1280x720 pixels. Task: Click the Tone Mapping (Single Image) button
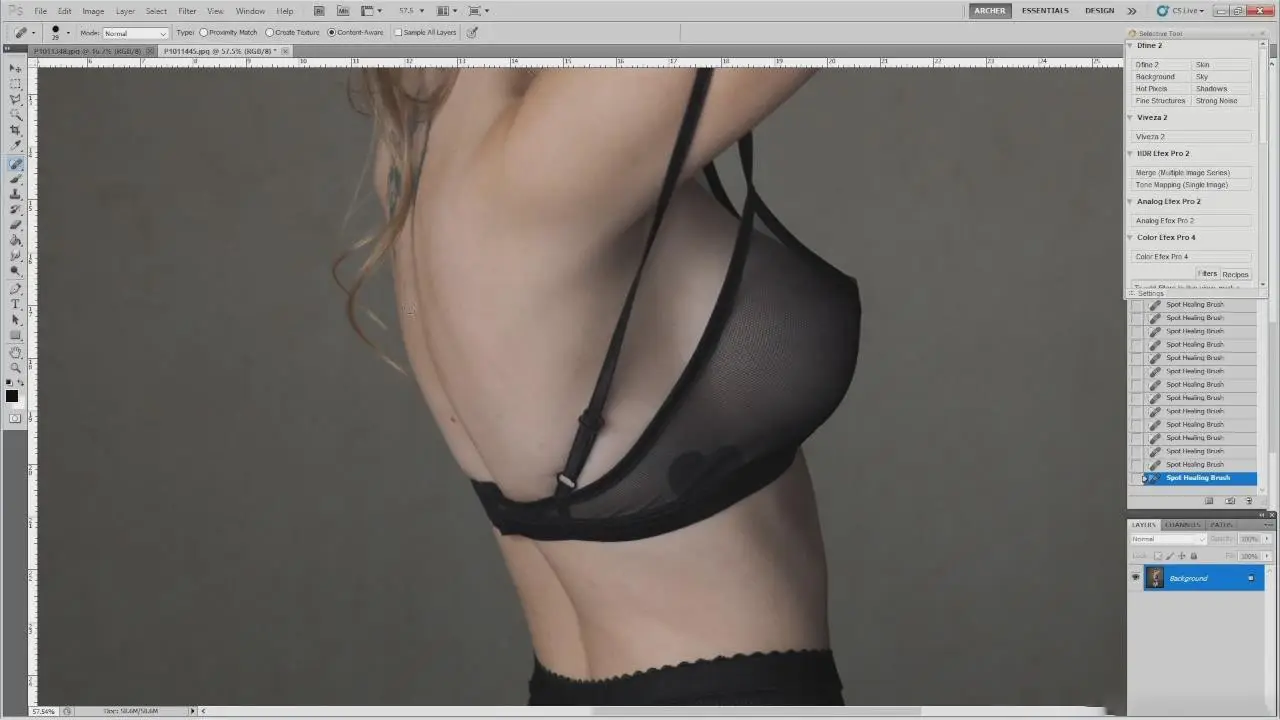pos(1191,185)
